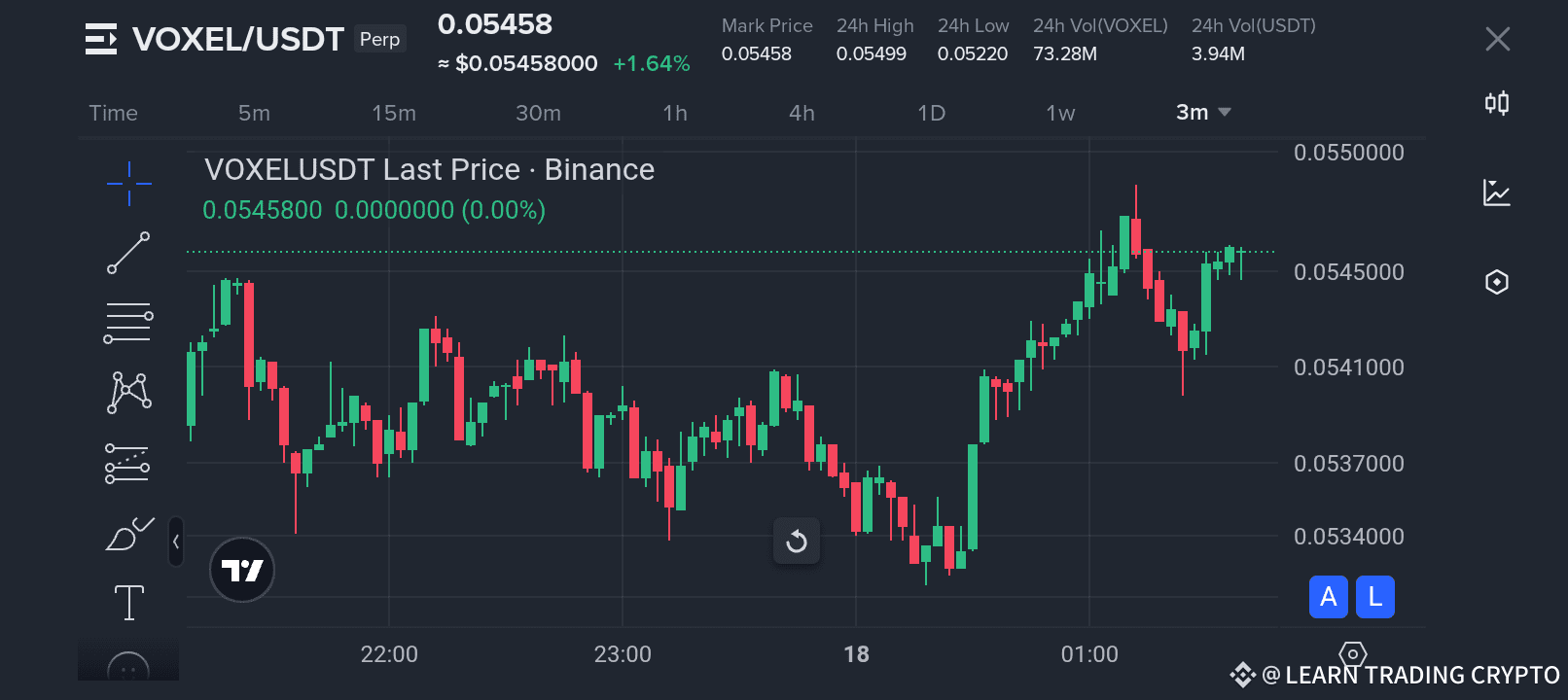Open chart settings hexagon icon on right
The image size is (1568, 700).
tap(1497, 282)
